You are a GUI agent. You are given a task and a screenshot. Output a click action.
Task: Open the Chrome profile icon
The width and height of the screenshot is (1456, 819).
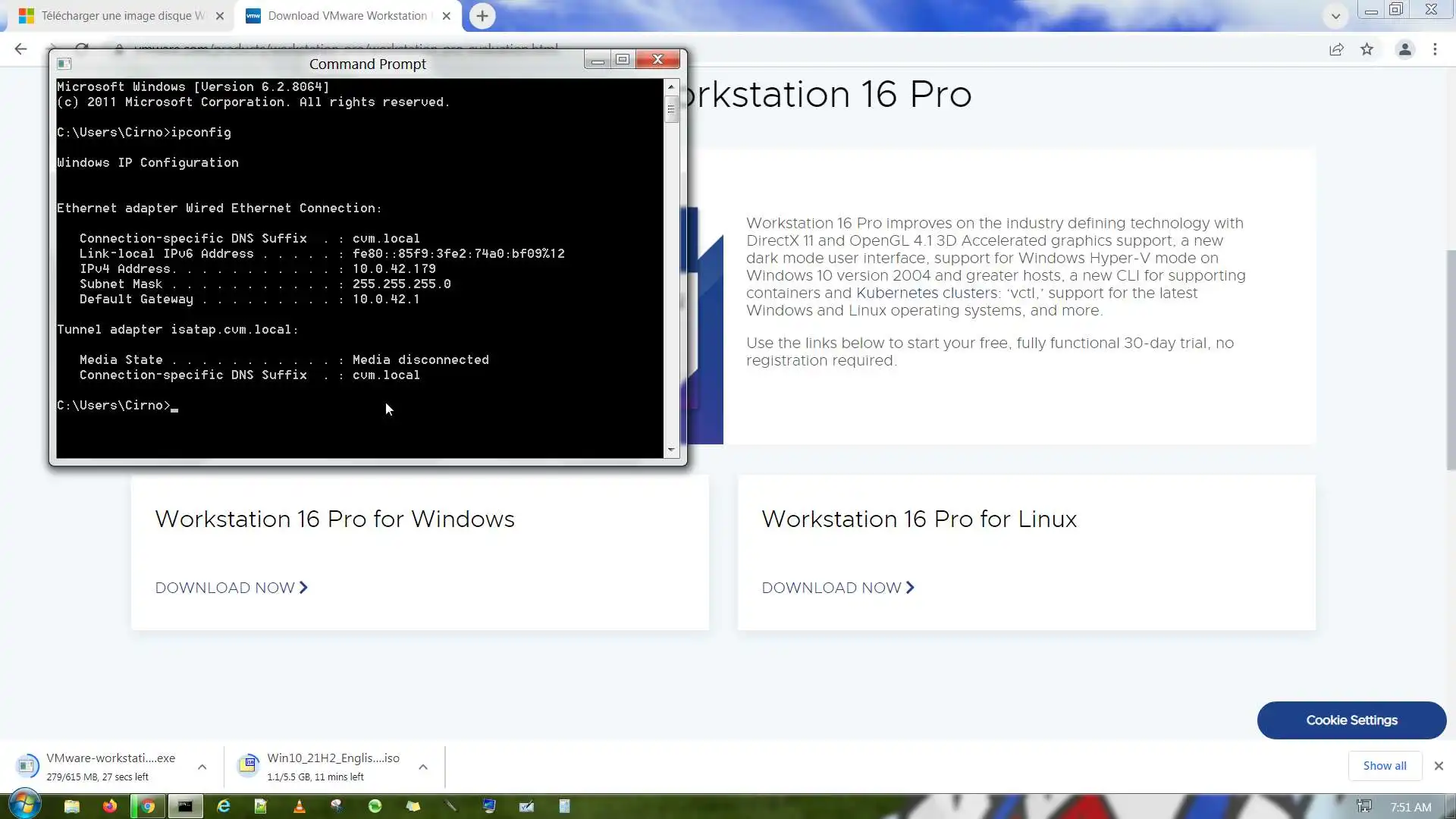[1404, 49]
